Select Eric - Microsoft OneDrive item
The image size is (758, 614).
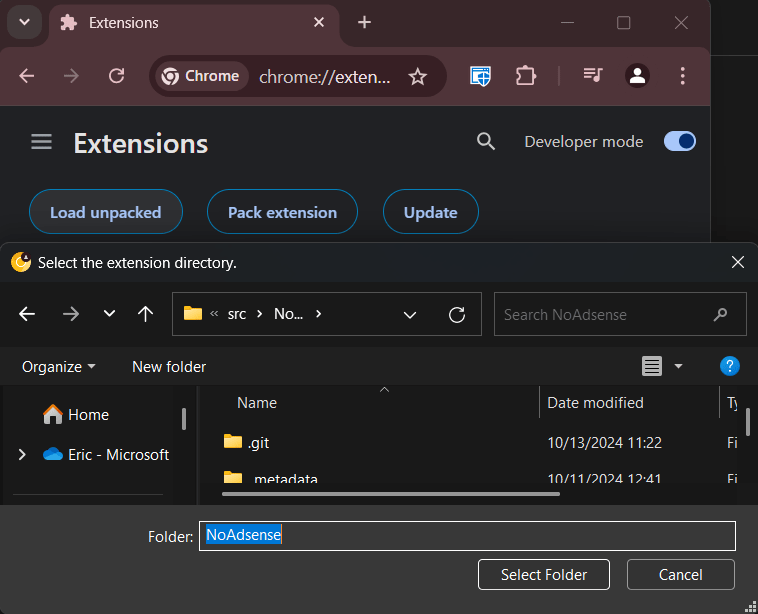click(106, 454)
